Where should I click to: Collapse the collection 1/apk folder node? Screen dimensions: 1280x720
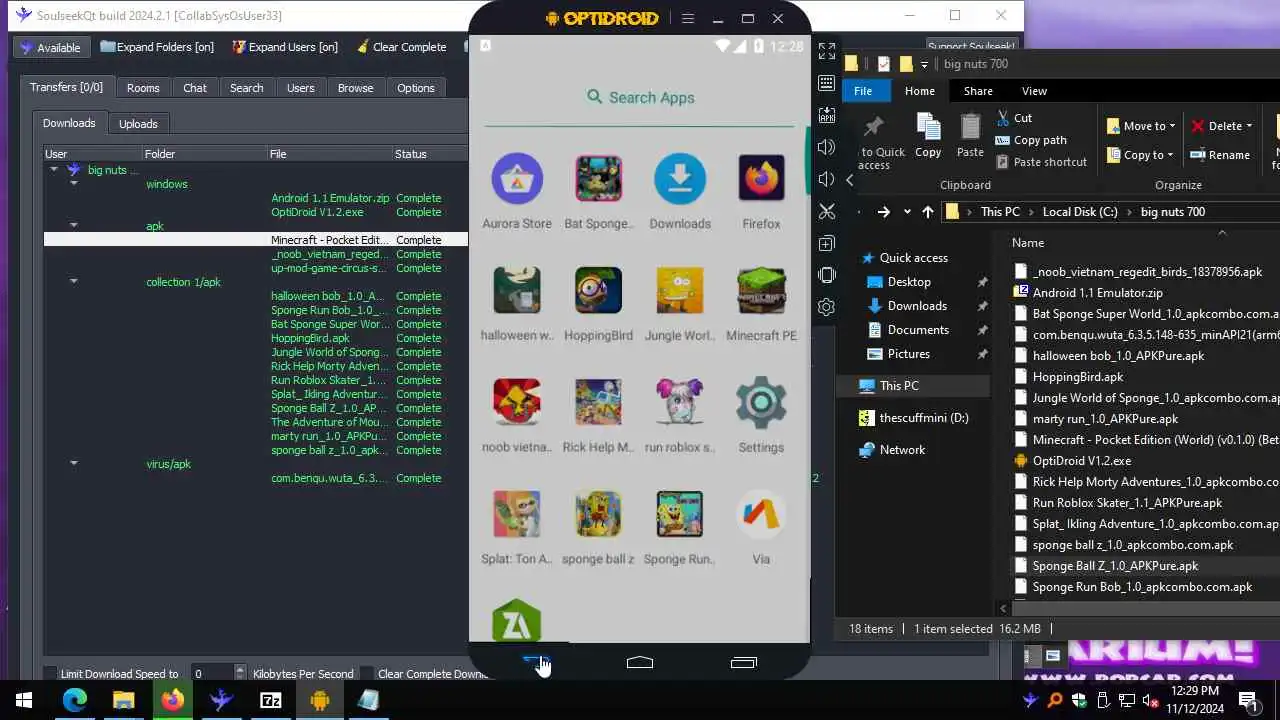pos(74,282)
